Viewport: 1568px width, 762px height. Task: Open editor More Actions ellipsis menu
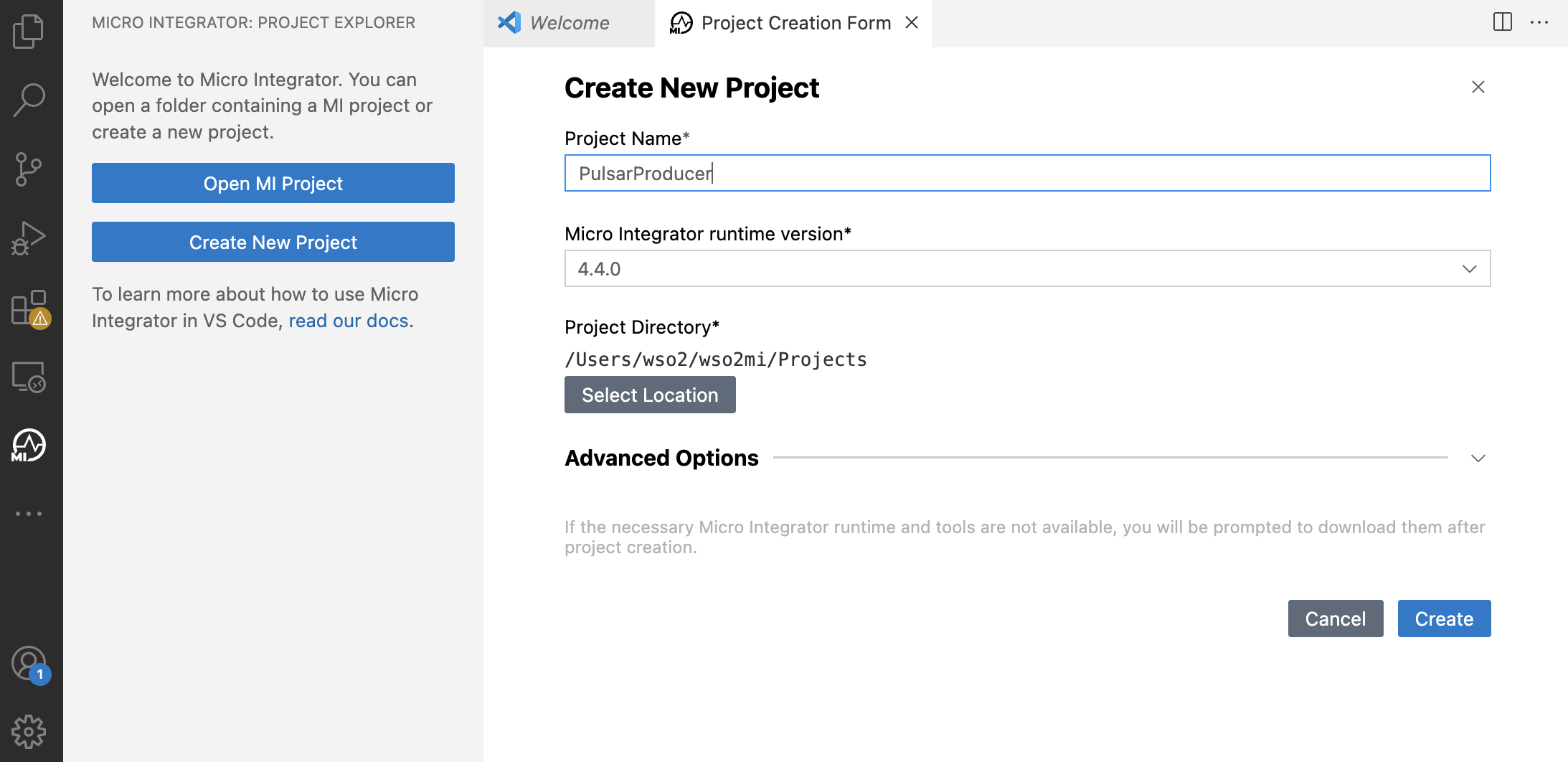point(1539,22)
